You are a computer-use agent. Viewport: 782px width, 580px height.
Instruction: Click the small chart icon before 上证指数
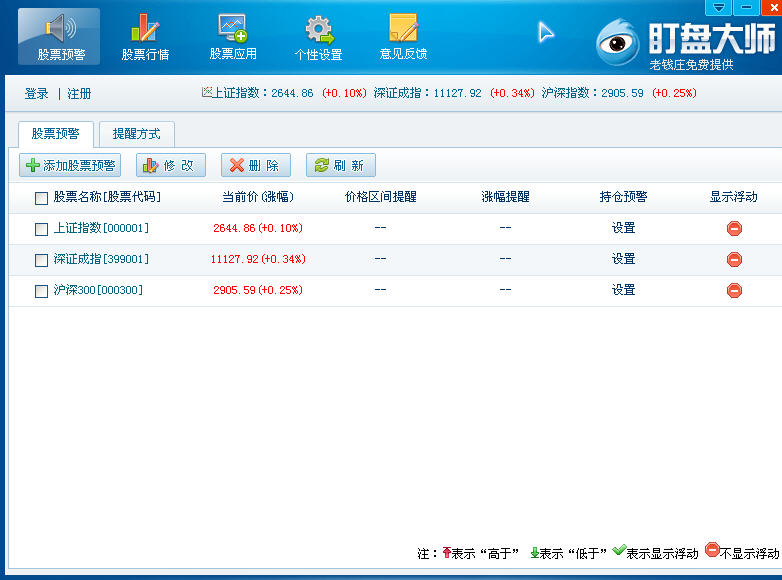(206, 92)
